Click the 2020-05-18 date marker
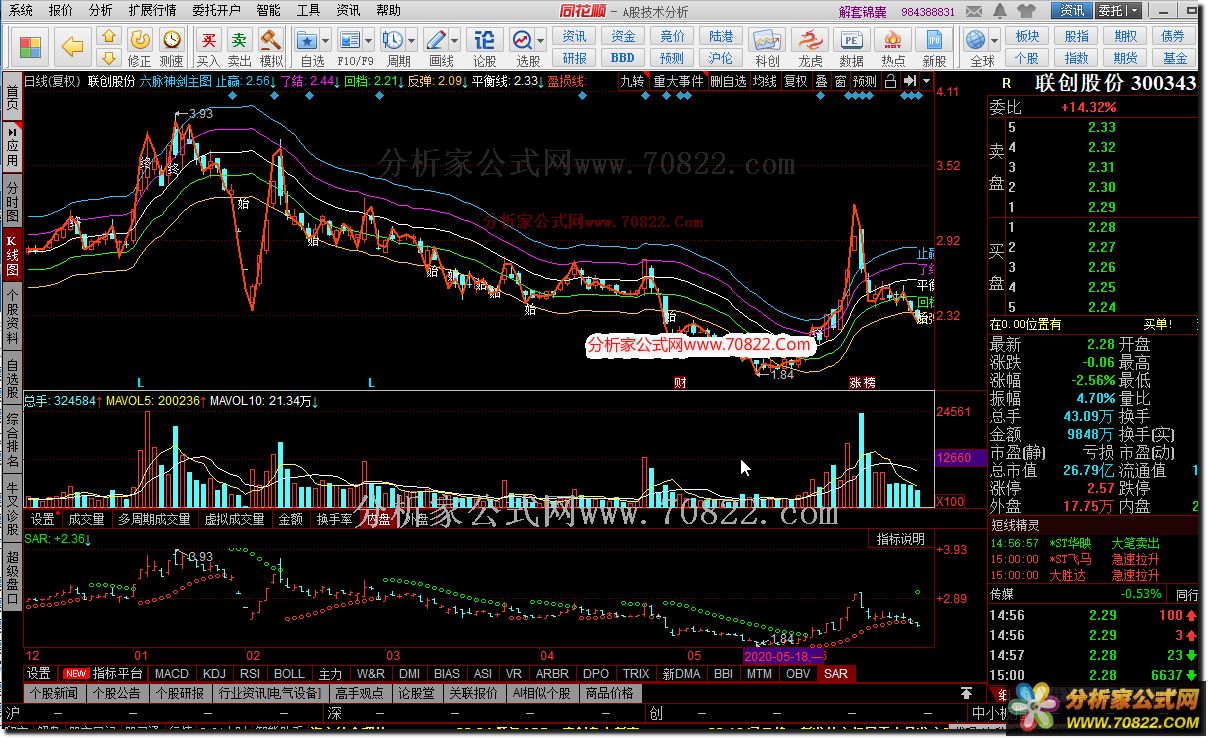Image resolution: width=1208 pixels, height=738 pixels. (784, 655)
